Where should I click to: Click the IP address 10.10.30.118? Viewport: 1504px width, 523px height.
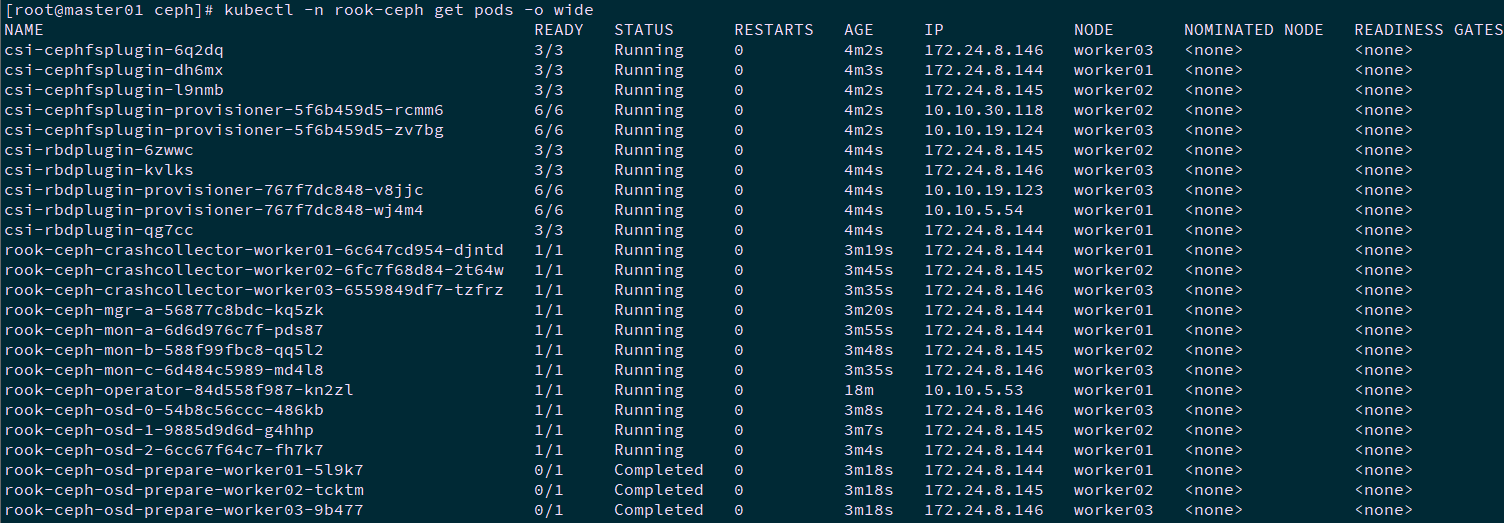click(x=983, y=110)
